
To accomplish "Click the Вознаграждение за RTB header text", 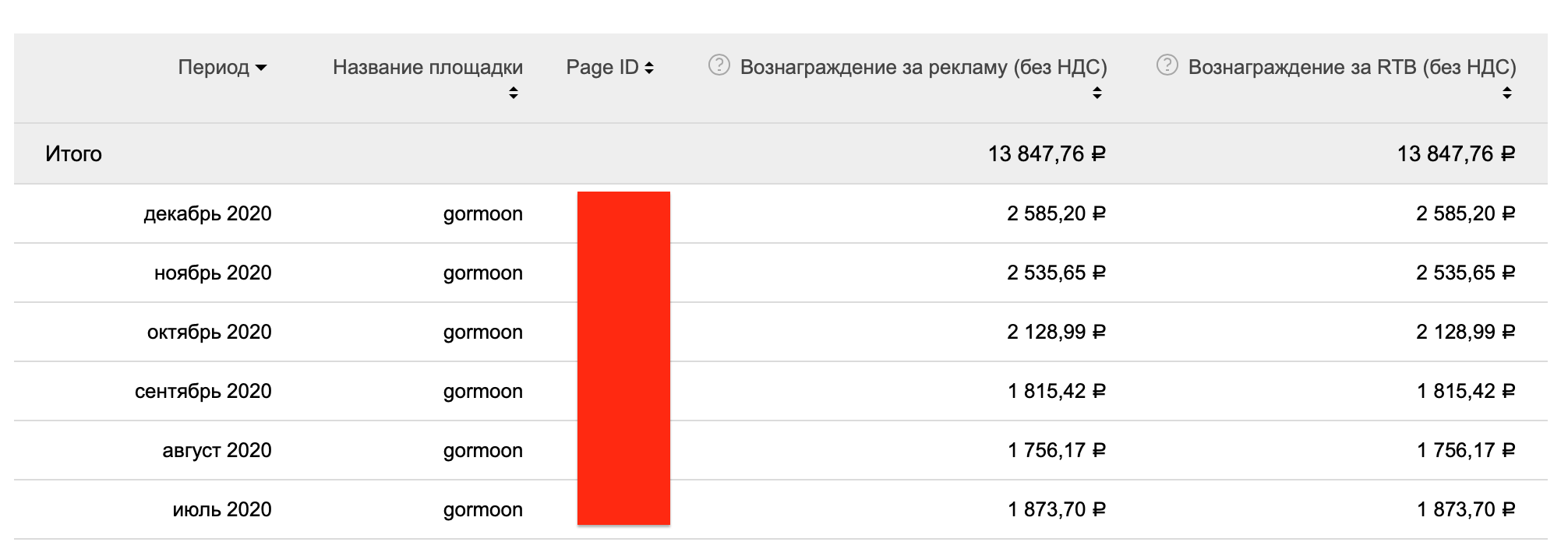I will (x=1352, y=68).
